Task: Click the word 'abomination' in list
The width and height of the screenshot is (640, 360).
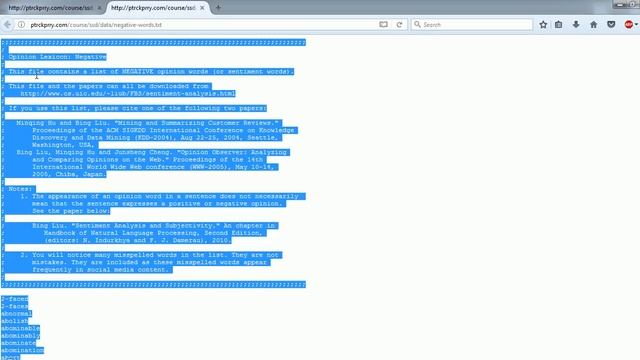Action: coord(22,351)
